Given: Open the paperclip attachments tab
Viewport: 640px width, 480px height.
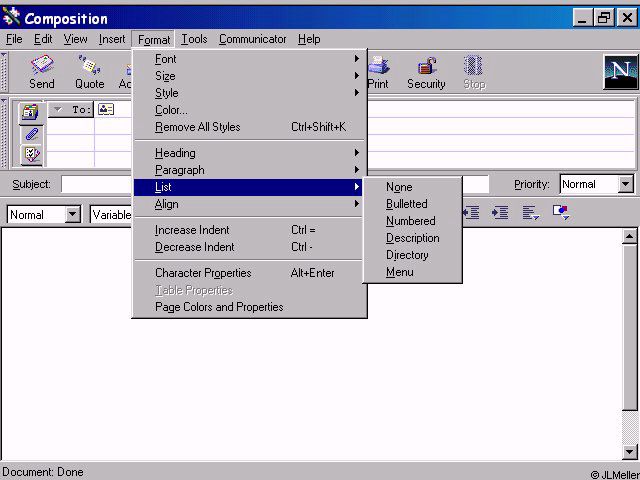Looking at the screenshot, I should 31,134.
